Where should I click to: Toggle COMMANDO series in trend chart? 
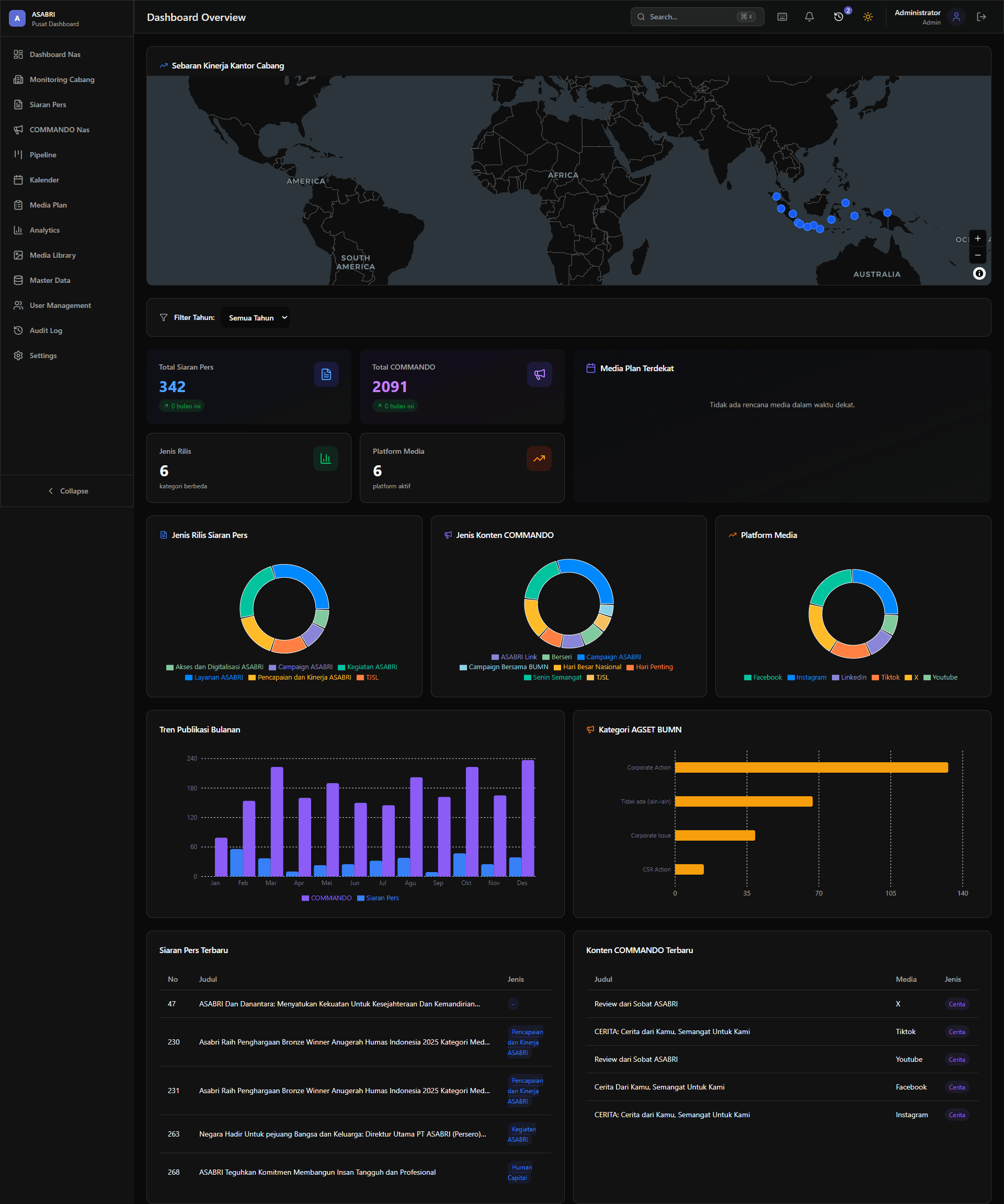[x=327, y=898]
